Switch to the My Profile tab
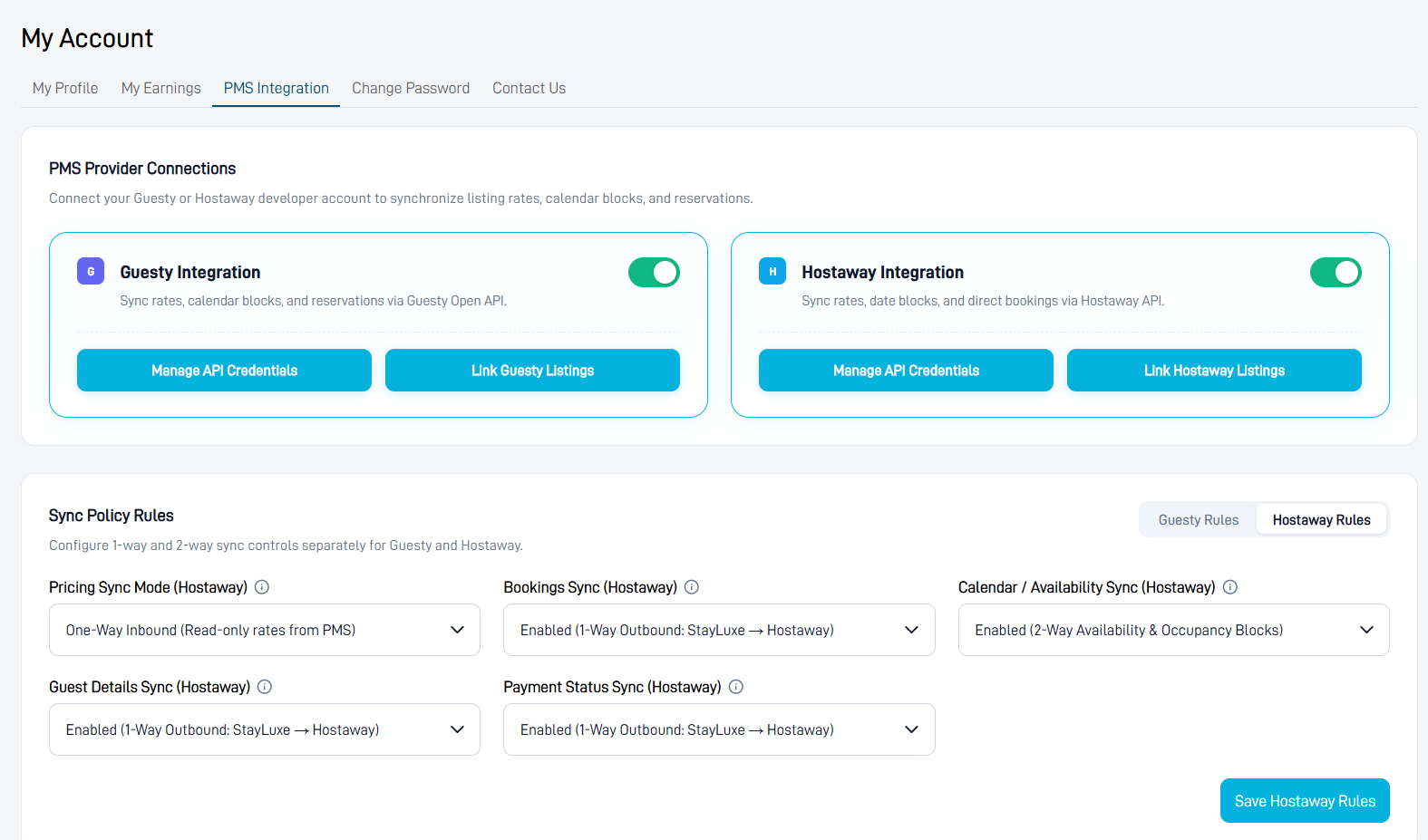This screenshot has height=840, width=1428. pyautogui.click(x=65, y=88)
